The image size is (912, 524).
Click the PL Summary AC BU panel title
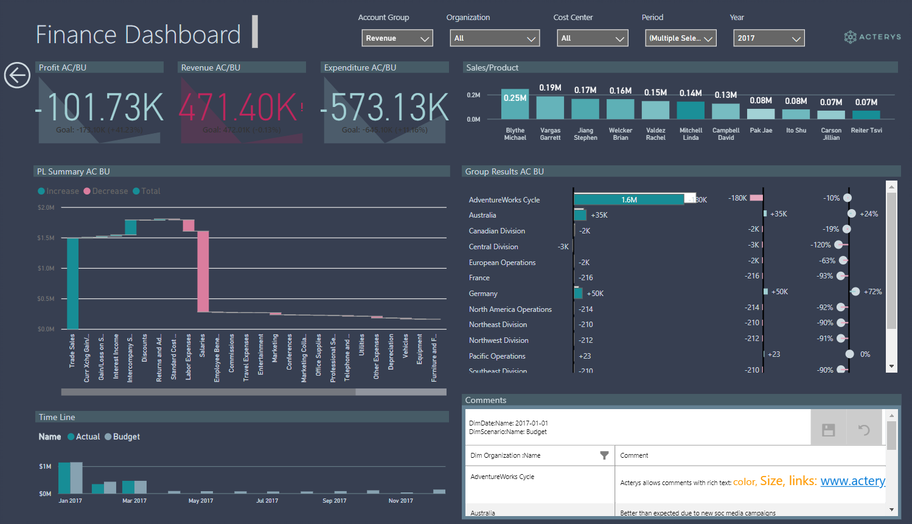click(x=73, y=172)
